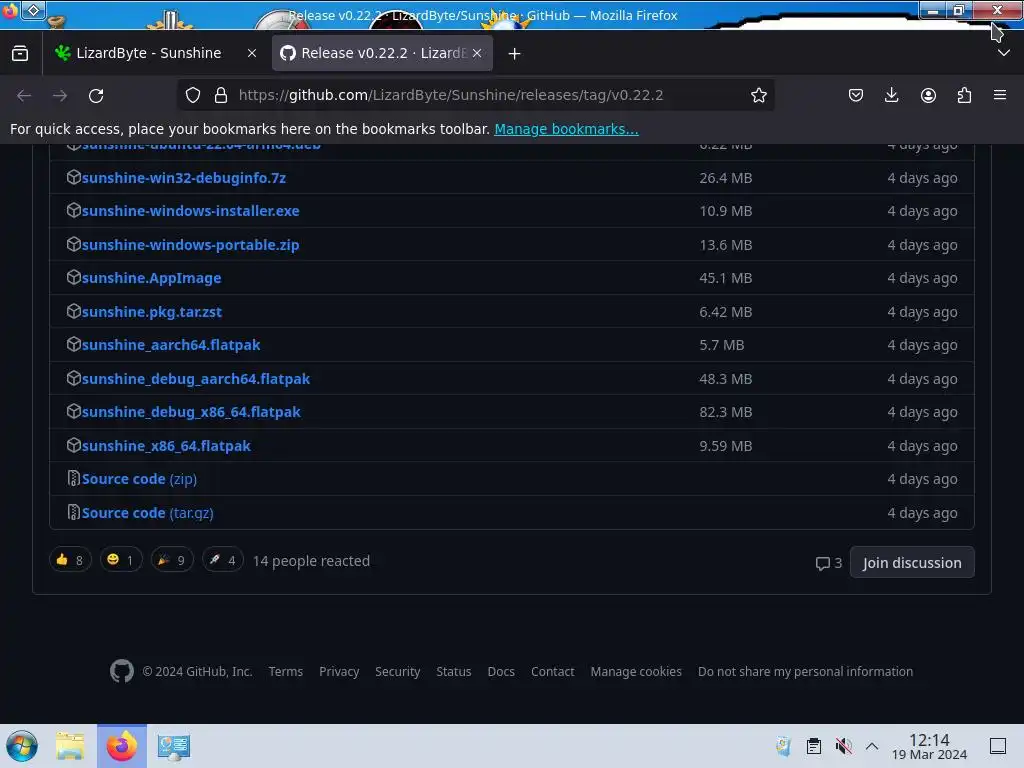Click the Firefox View icon in tab bar
Viewport: 1024px width, 768px height.
(x=20, y=54)
